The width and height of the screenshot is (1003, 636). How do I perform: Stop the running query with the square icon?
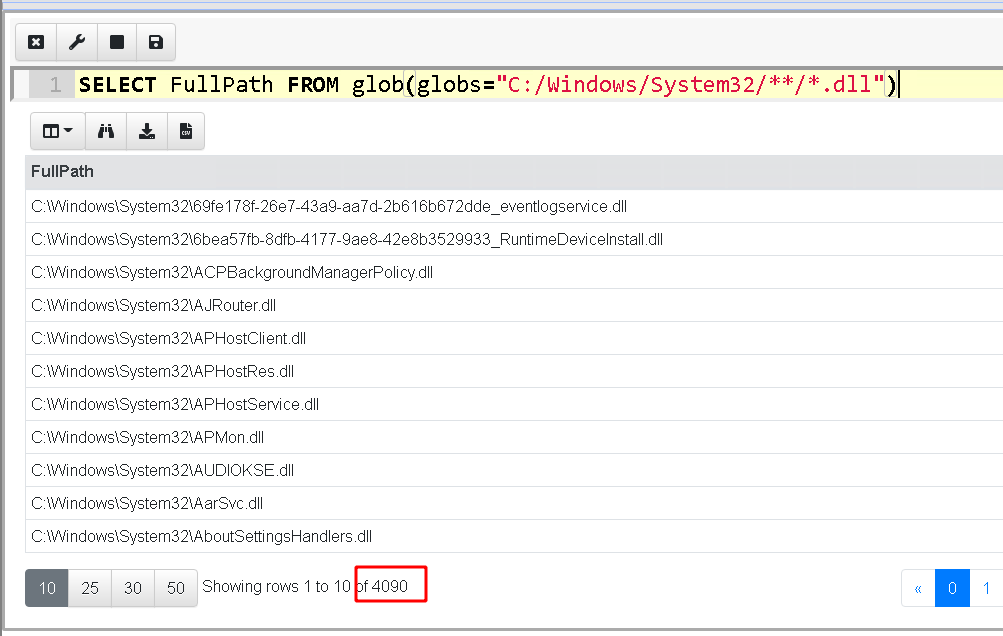coord(116,42)
